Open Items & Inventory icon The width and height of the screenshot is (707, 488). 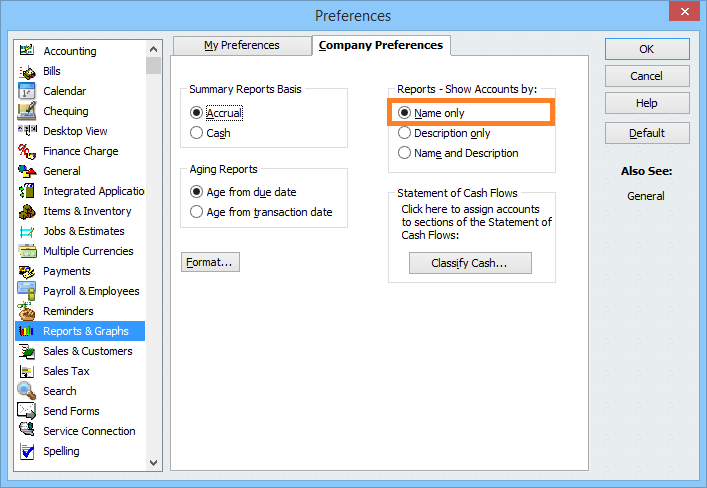27,211
